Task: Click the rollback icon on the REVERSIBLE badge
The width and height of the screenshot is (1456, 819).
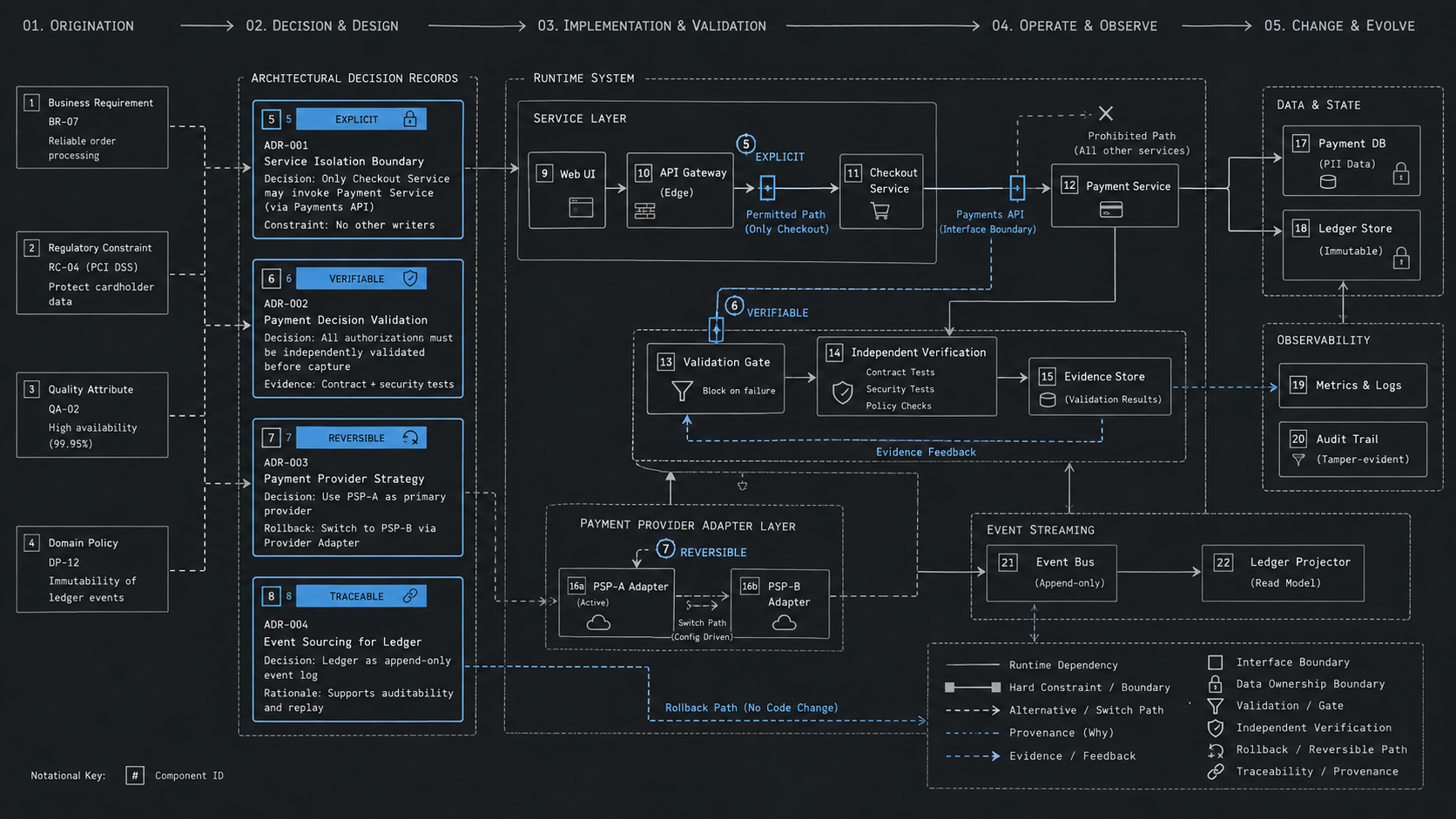Action: coord(410,437)
